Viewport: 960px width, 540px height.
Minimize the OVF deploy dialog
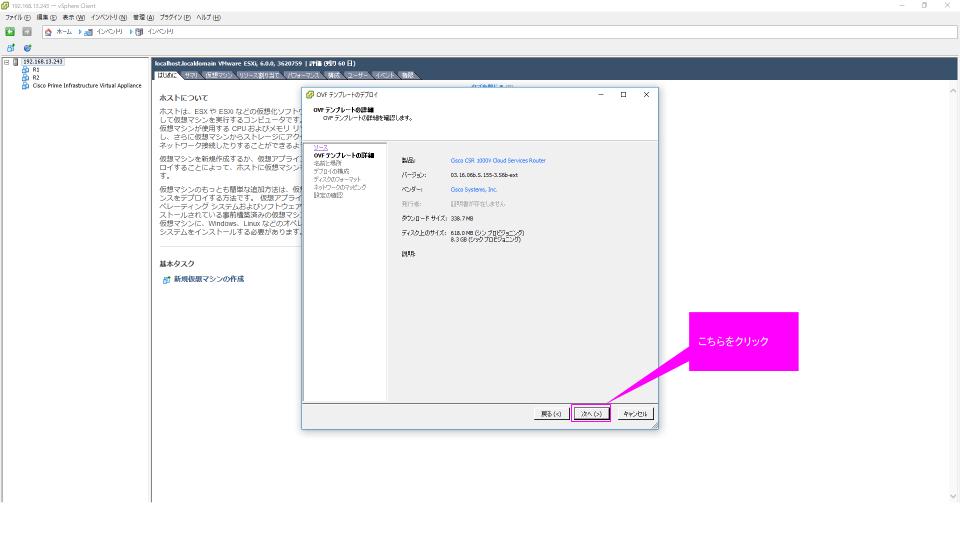(x=601, y=95)
